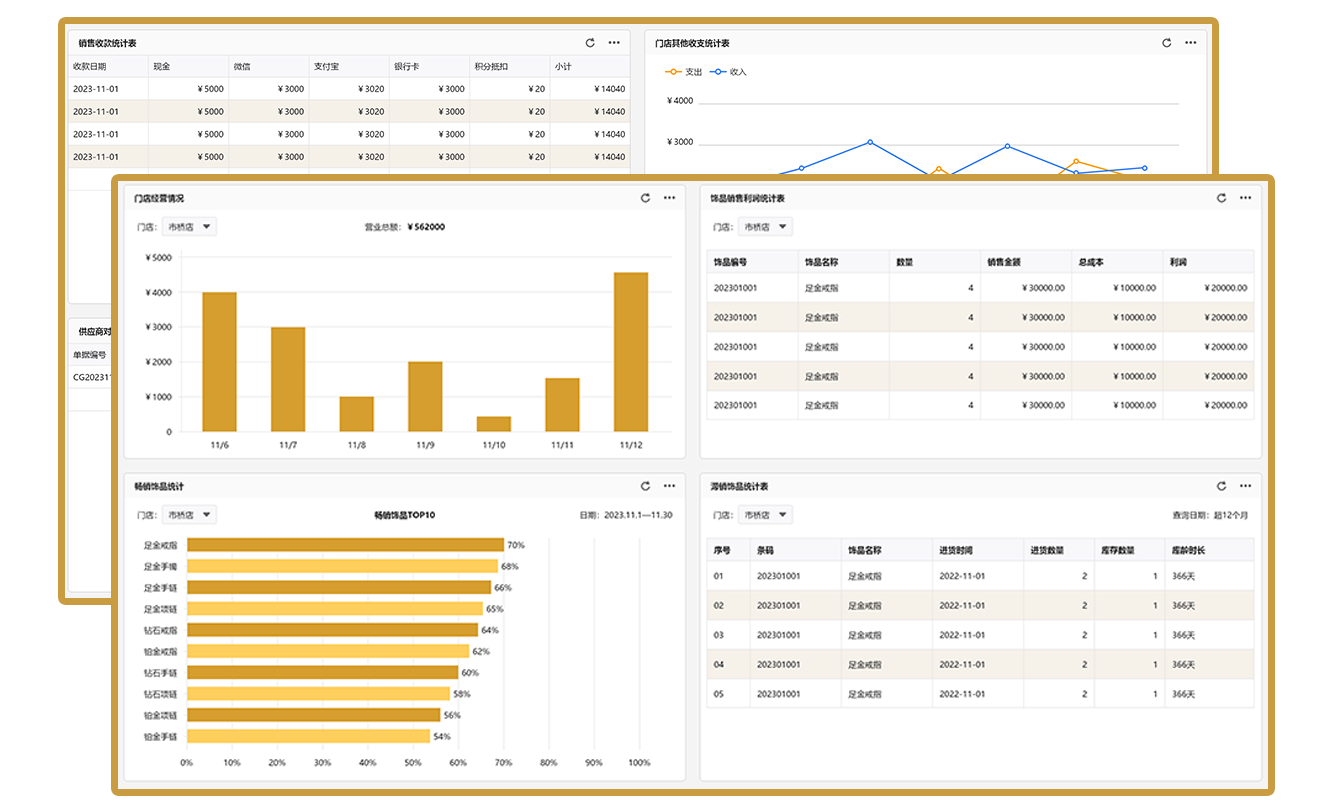Click refresh icon in 门店经营情况 panel
The image size is (1318, 803).
point(646,198)
